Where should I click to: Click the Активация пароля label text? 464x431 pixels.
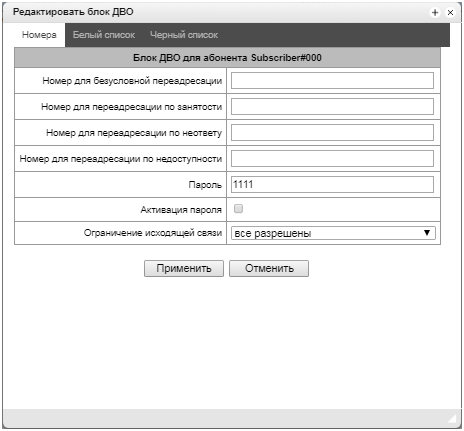(181, 210)
